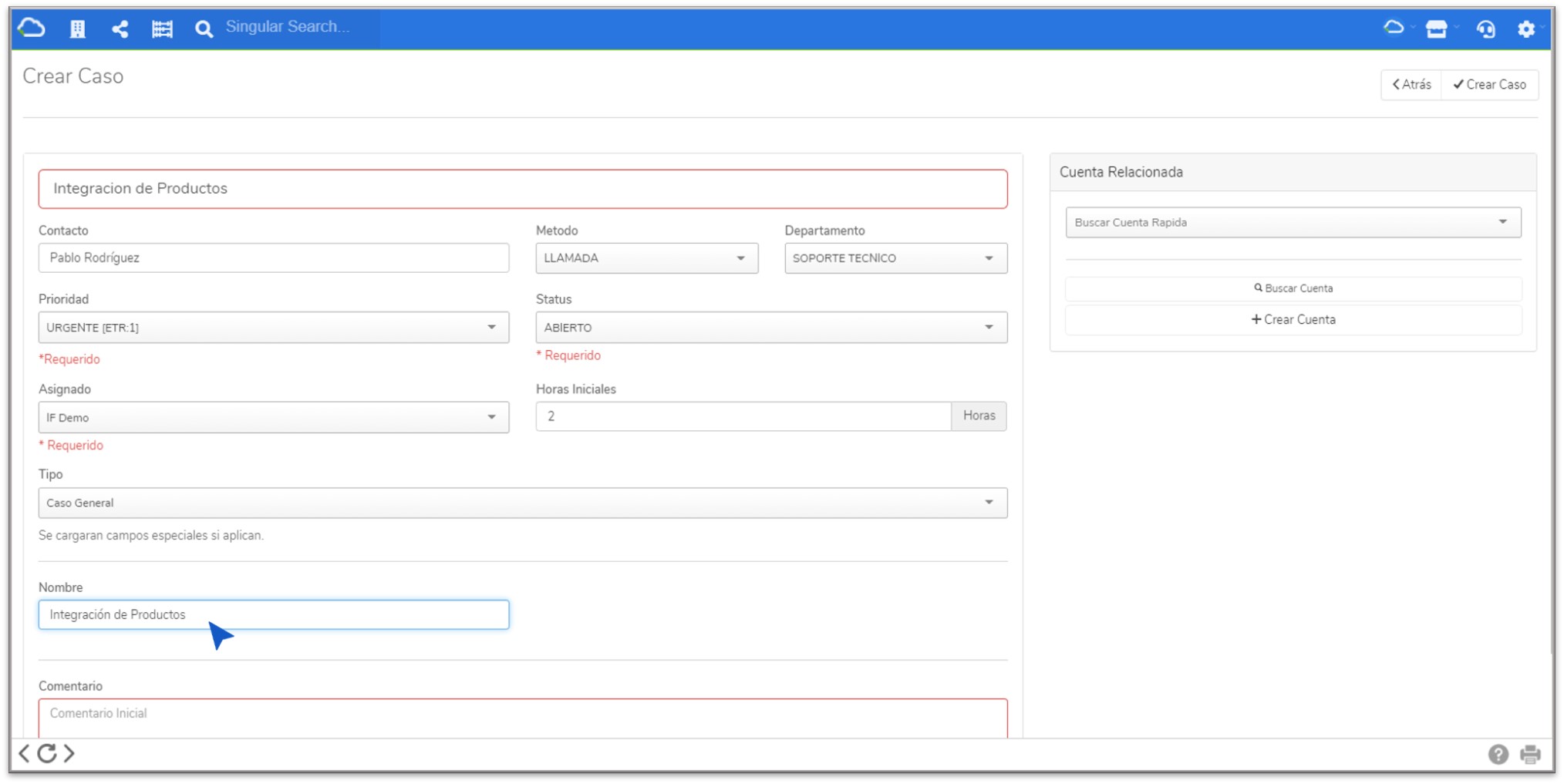Screen dimensions: 1564x784
Task: Open the cloud menu on the top right
Action: click(1394, 28)
